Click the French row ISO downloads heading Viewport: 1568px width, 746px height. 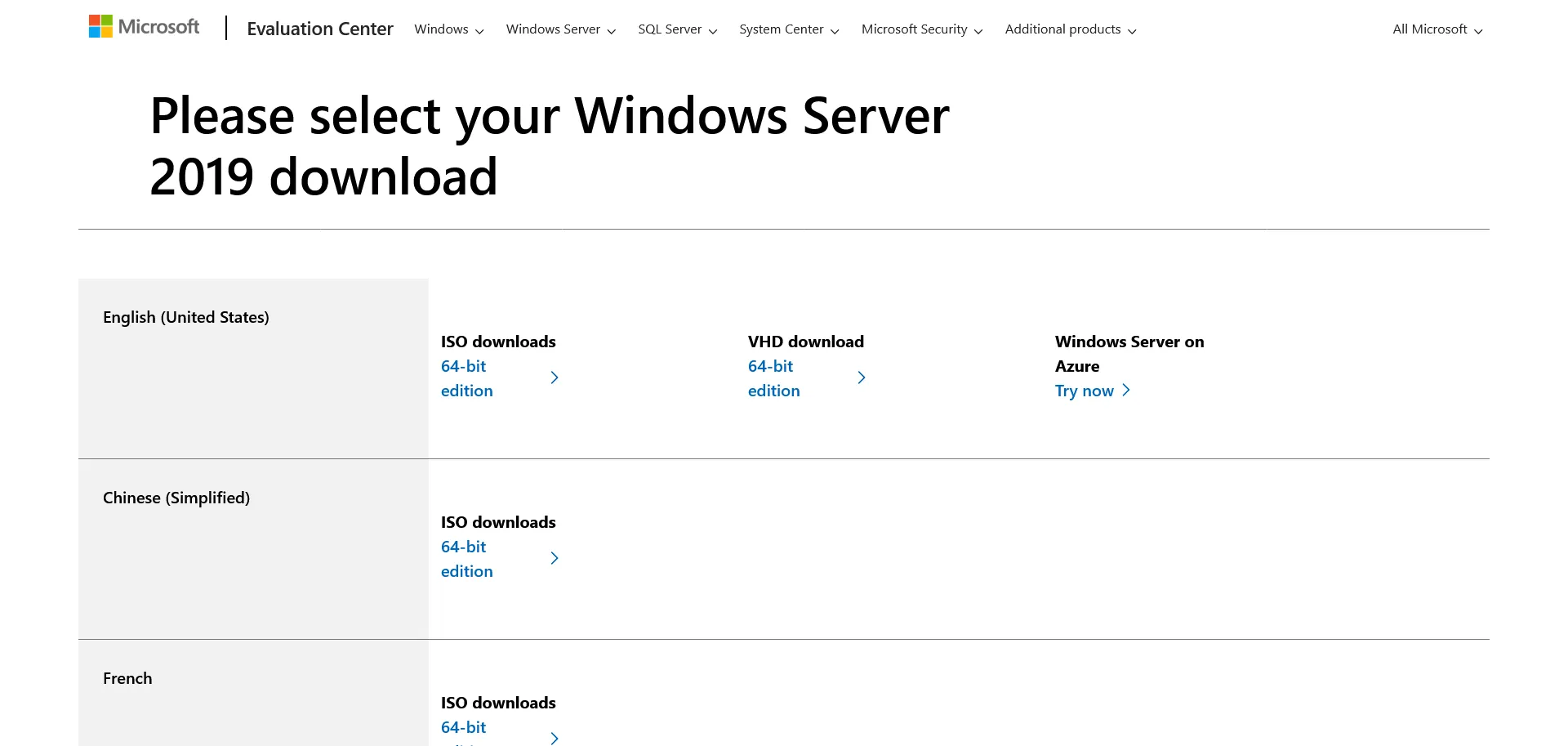[x=498, y=703]
